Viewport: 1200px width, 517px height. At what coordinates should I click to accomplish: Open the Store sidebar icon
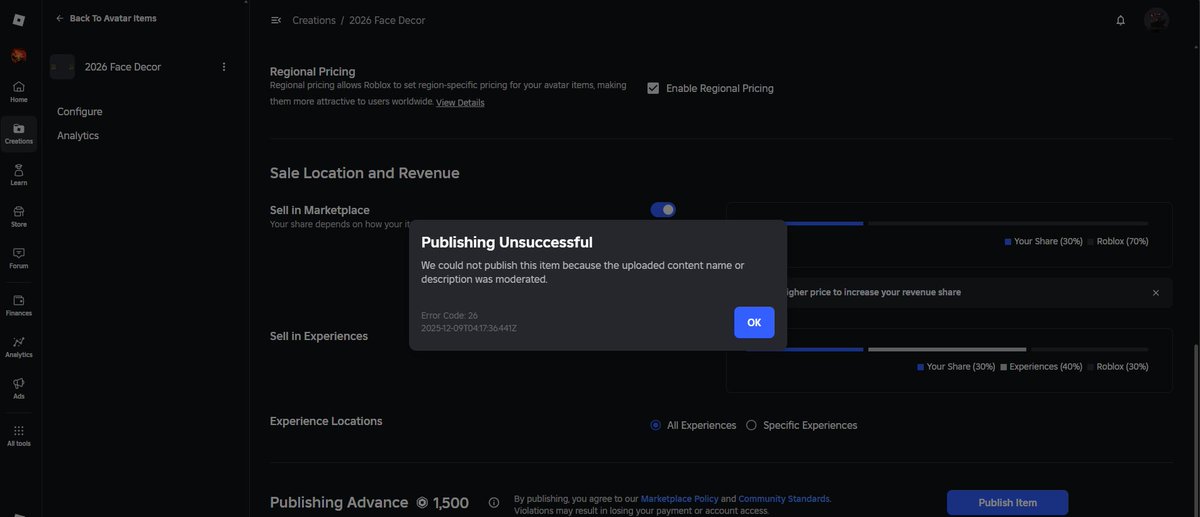[x=19, y=217]
